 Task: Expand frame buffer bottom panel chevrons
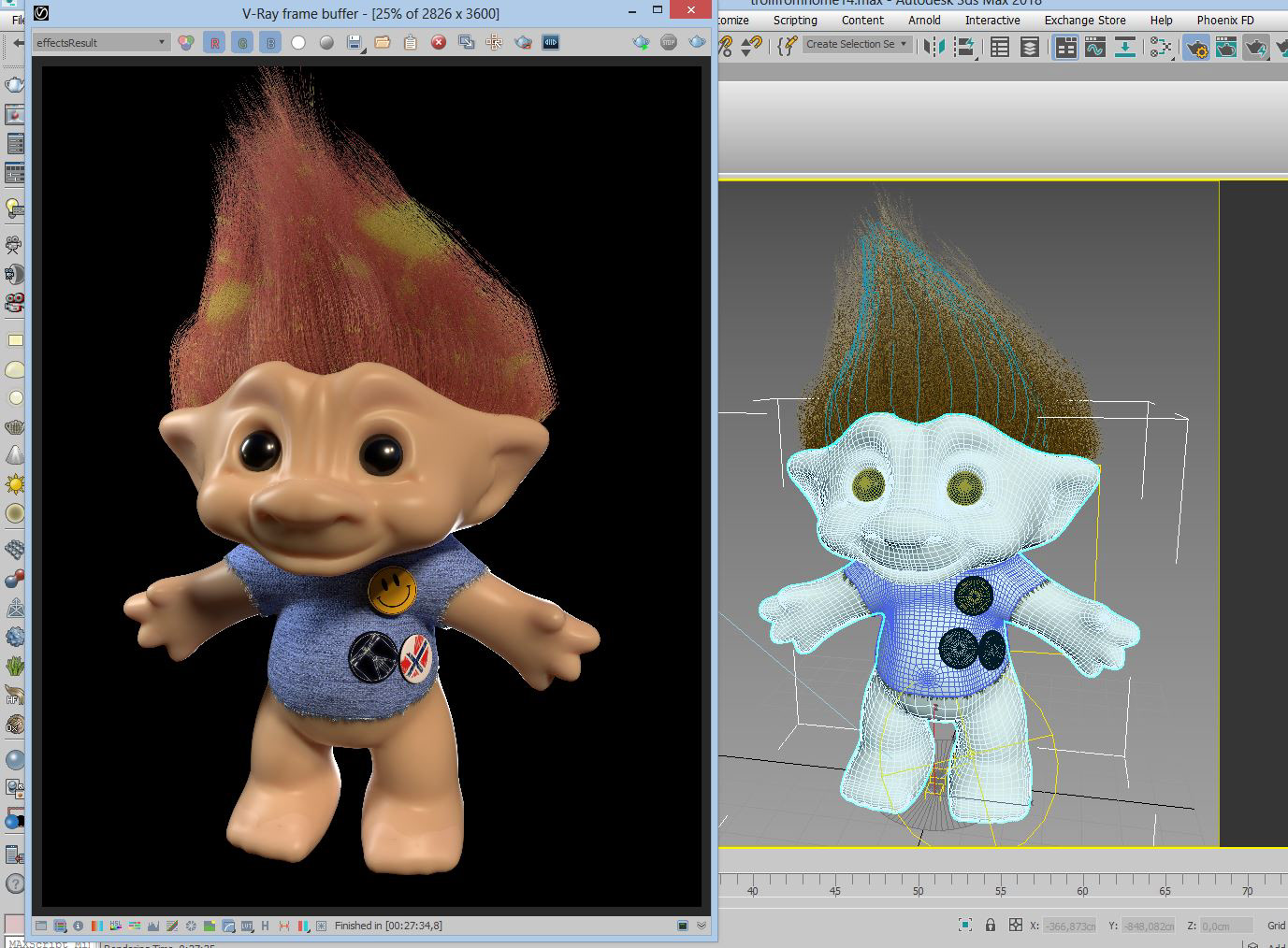coord(702,926)
